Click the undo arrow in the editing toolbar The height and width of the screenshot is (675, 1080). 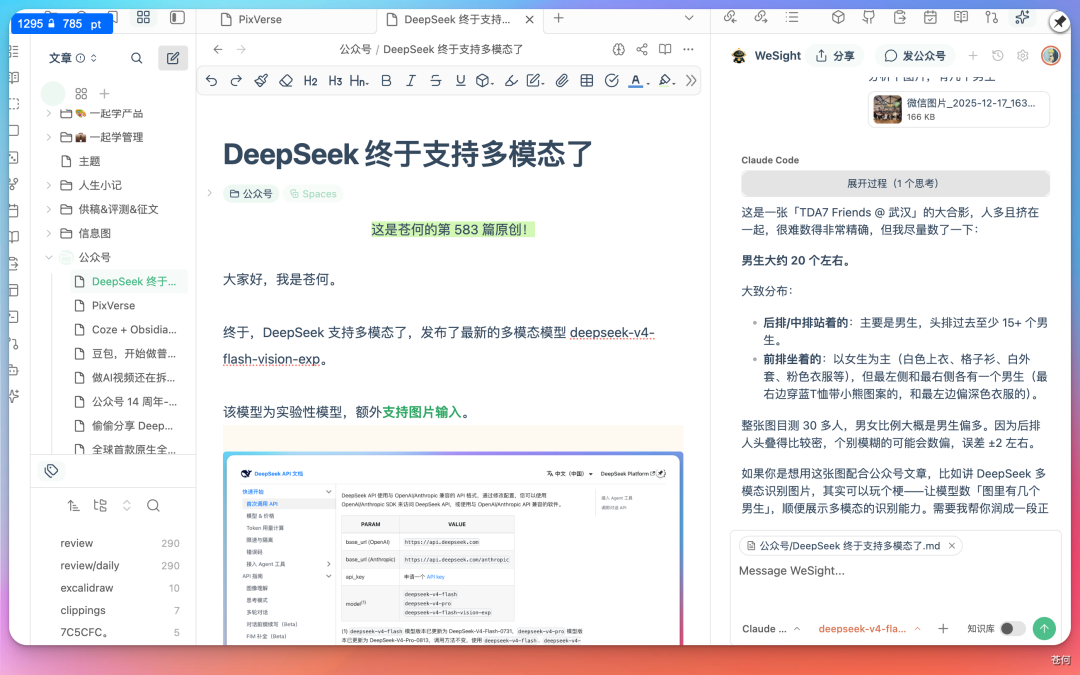[211, 81]
